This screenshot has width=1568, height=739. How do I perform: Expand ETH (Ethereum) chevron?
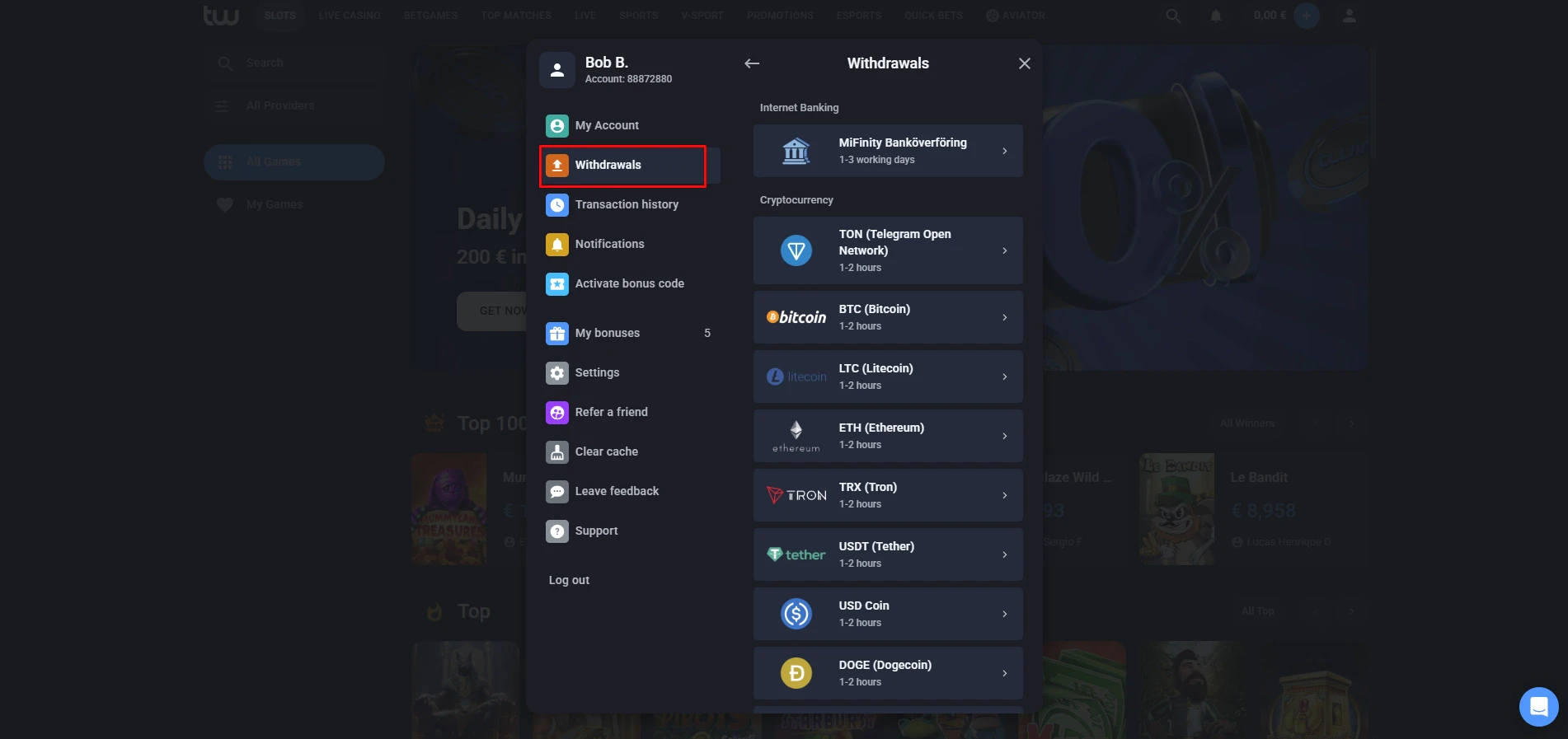click(1005, 436)
